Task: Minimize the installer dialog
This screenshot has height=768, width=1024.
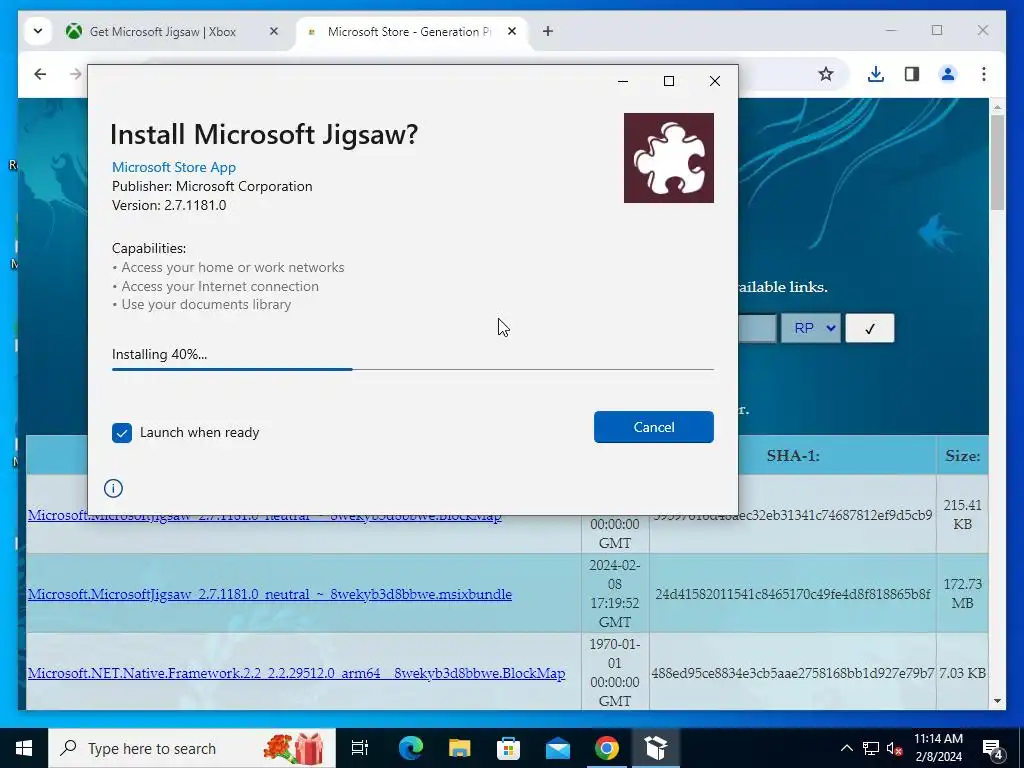Action: [623, 81]
